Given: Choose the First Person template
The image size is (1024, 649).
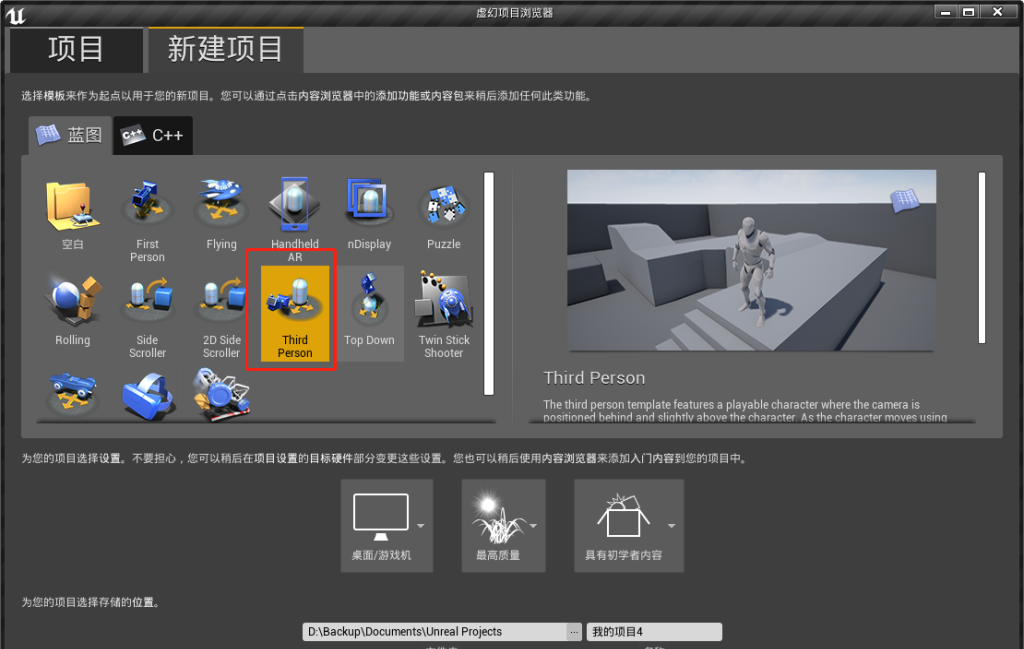Looking at the screenshot, I should 147,219.
